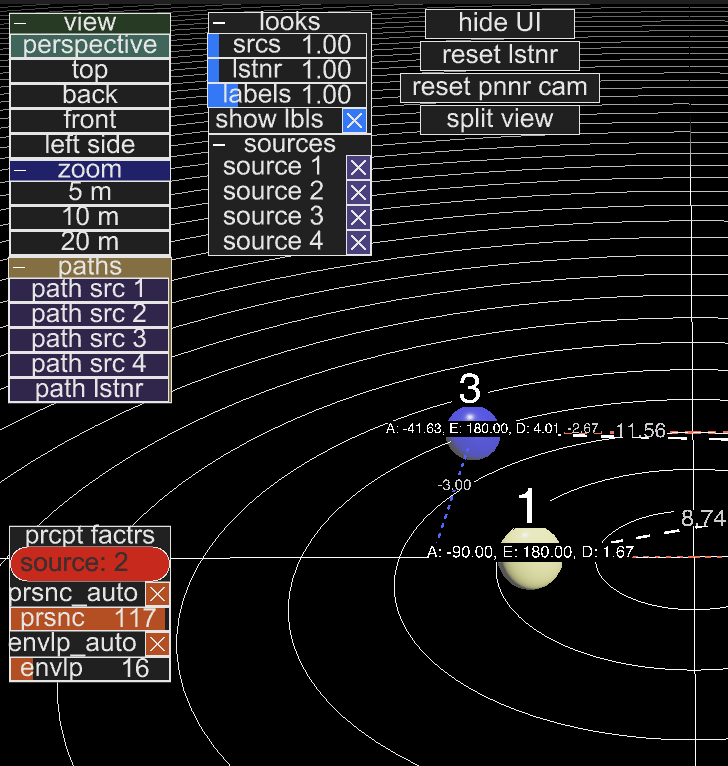Click reset pnnr cam button
The height and width of the screenshot is (766, 728).
[500, 88]
